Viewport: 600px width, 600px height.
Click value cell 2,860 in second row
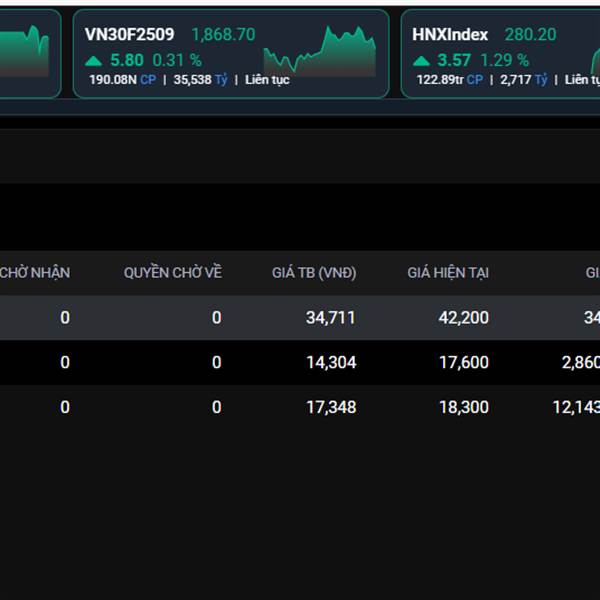(x=580, y=362)
